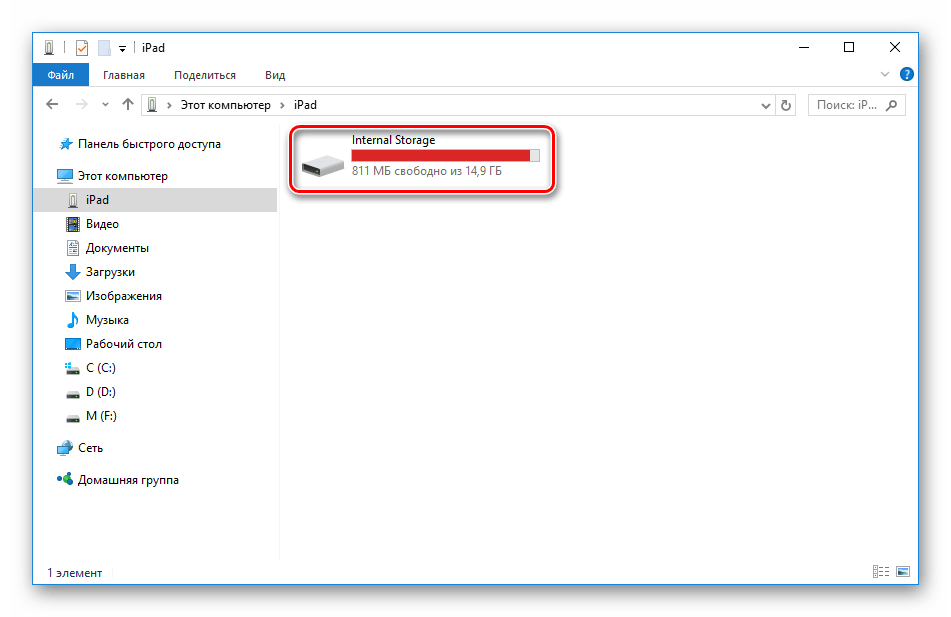Image resolution: width=951 pixels, height=617 pixels.
Task: Click the search field for iPad
Action: click(850, 105)
